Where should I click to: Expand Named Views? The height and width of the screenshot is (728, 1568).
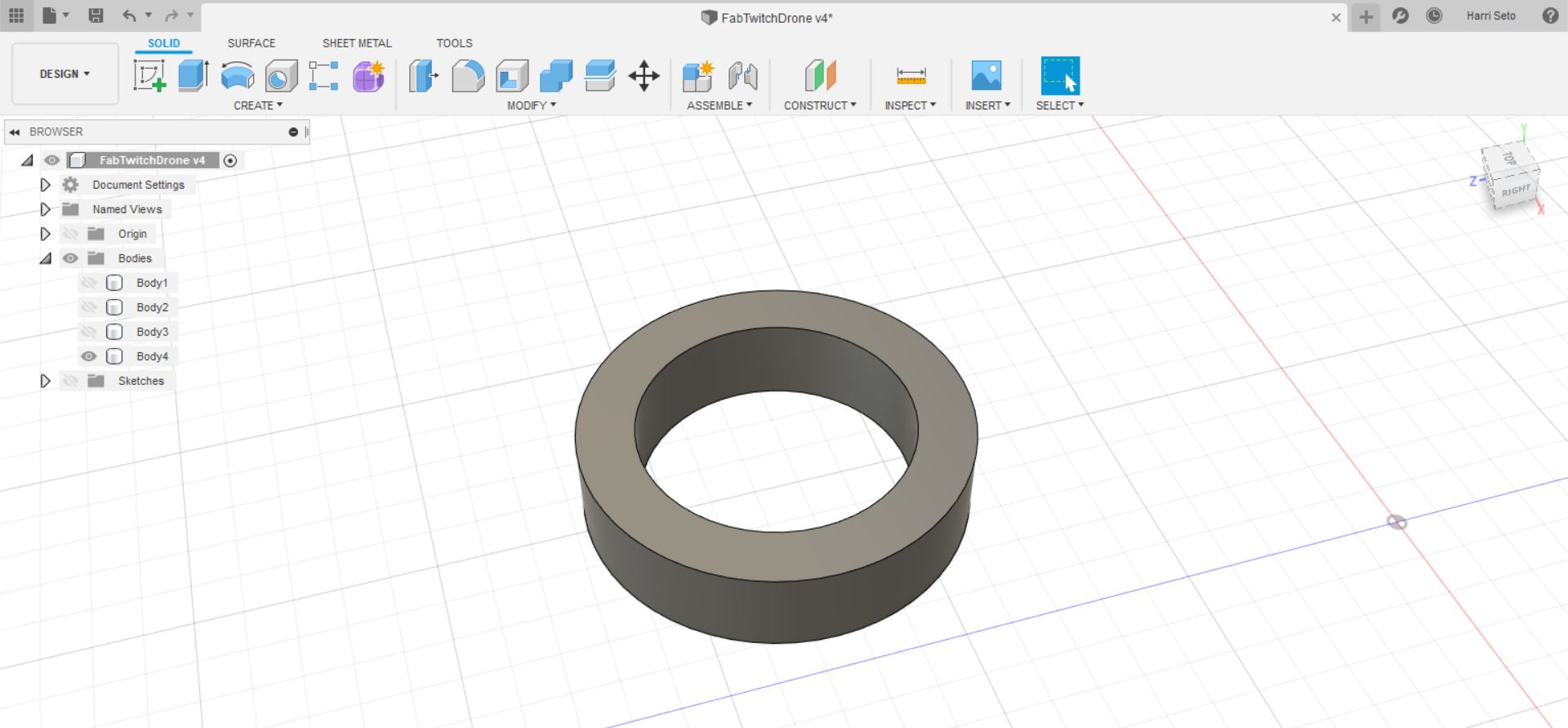(46, 209)
